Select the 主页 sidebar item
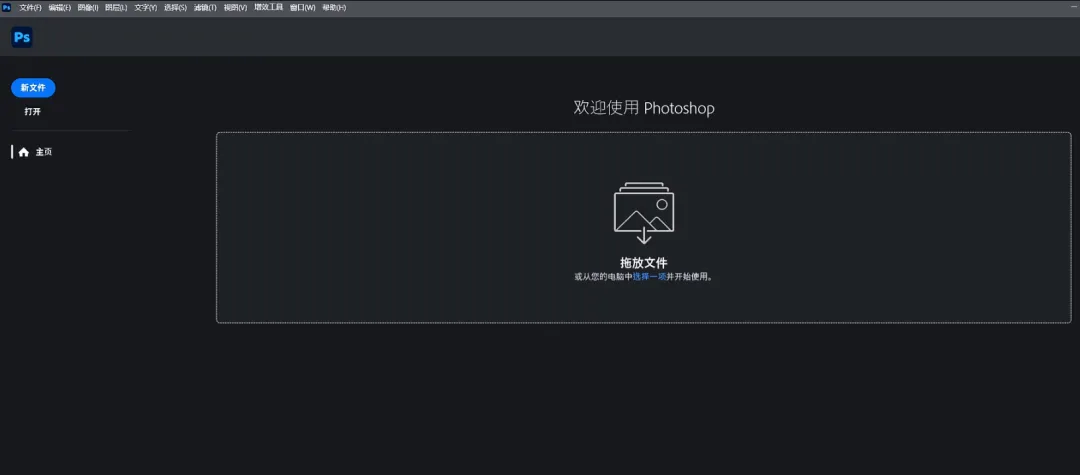The image size is (1080, 475). pos(36,152)
